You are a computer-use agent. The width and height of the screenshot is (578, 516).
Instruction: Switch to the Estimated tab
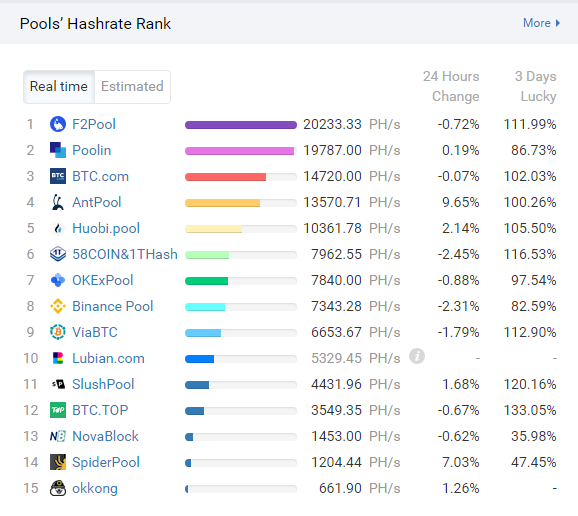[132, 87]
